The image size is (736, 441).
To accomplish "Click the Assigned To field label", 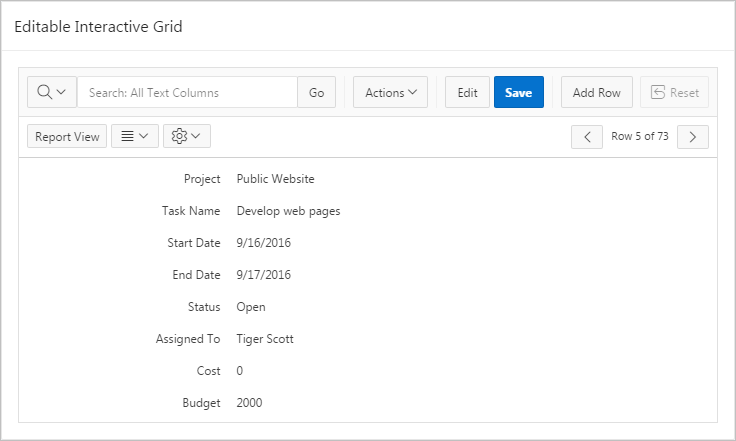I will tap(188, 339).
